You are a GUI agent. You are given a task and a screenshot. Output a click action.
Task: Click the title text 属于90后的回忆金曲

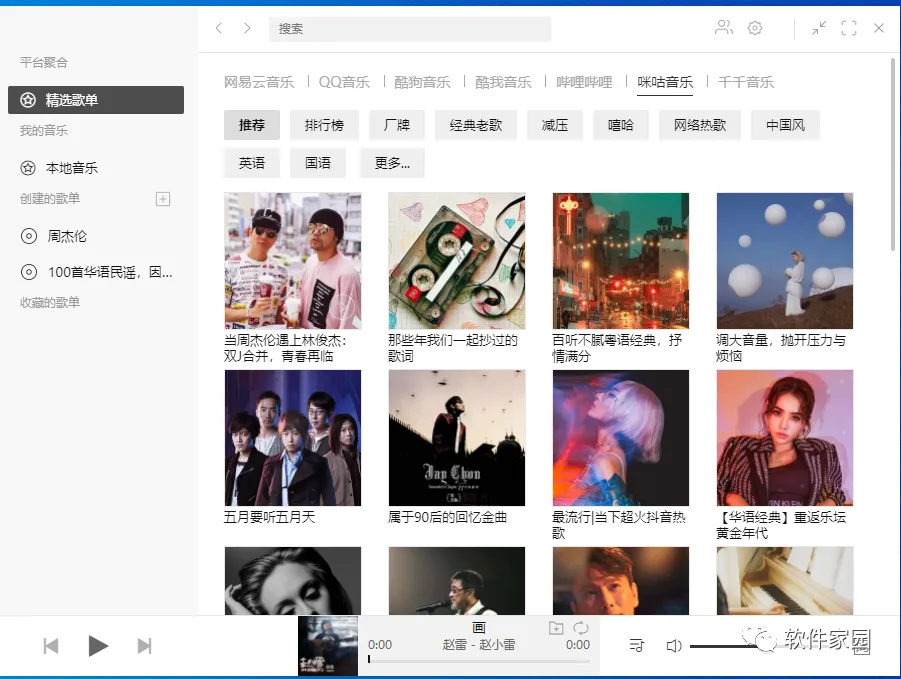tap(448, 517)
